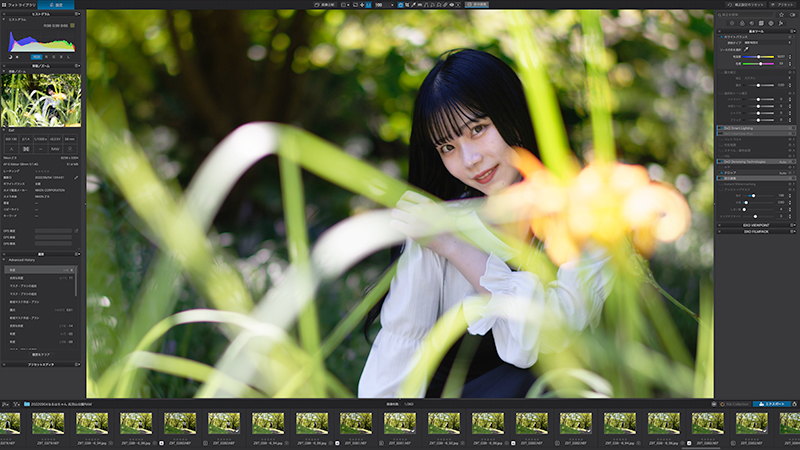Viewport: 800px width, 450px height.
Task: Toggle the show-active-corrections-only switch near search
Action: (x=792, y=15)
